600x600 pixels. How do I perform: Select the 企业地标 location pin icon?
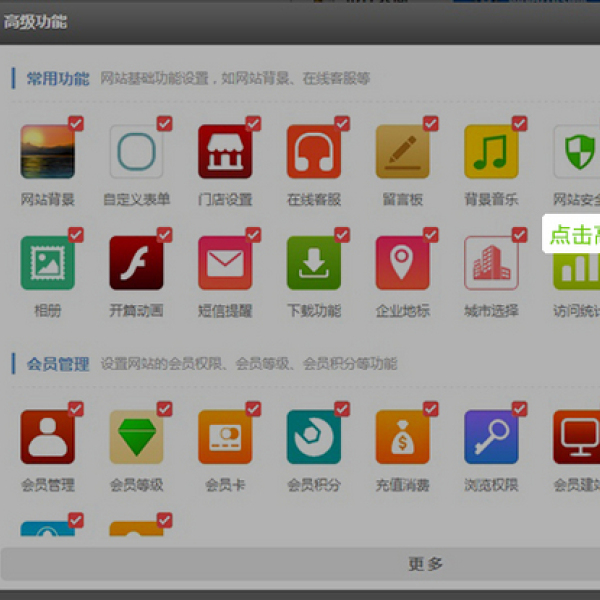pyautogui.click(x=402, y=263)
